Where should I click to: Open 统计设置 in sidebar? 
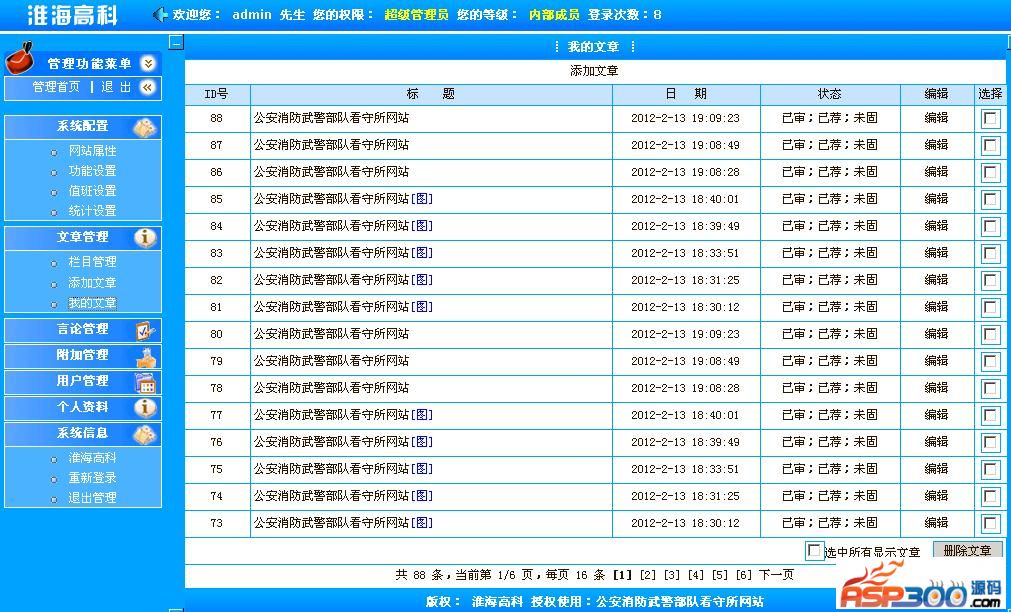pyautogui.click(x=92, y=211)
